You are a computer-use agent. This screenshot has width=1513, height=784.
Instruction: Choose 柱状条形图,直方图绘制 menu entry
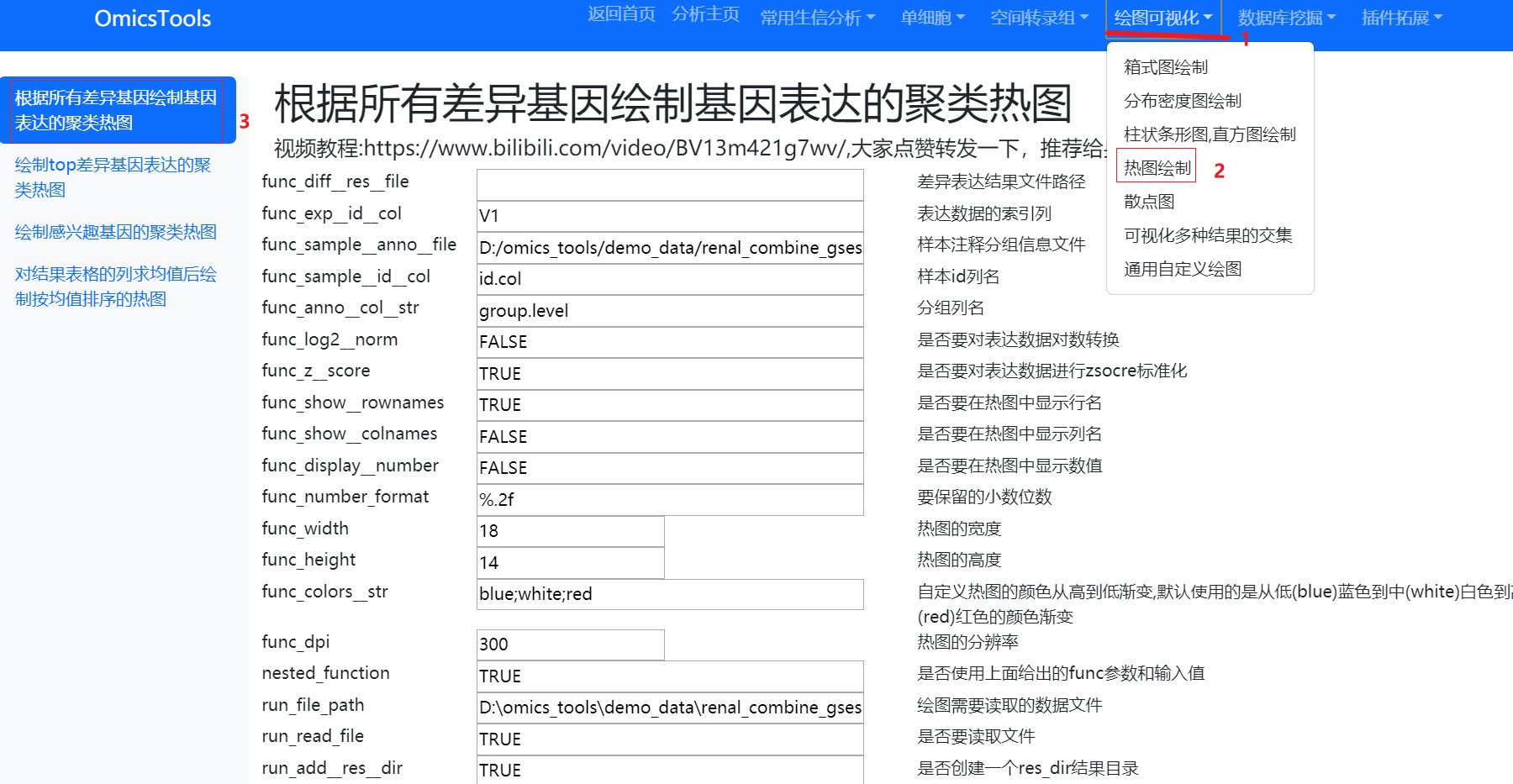point(1210,134)
